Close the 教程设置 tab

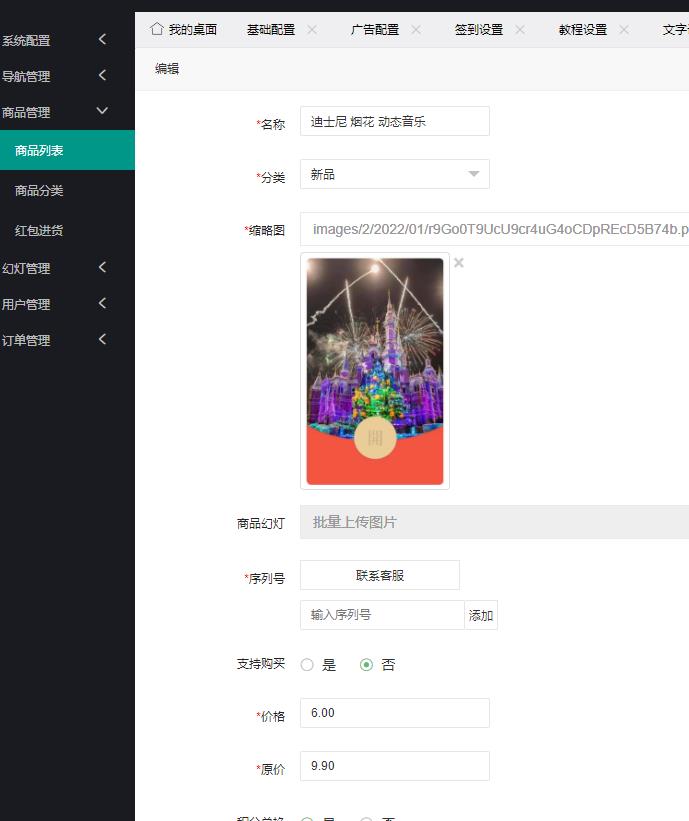point(624,30)
